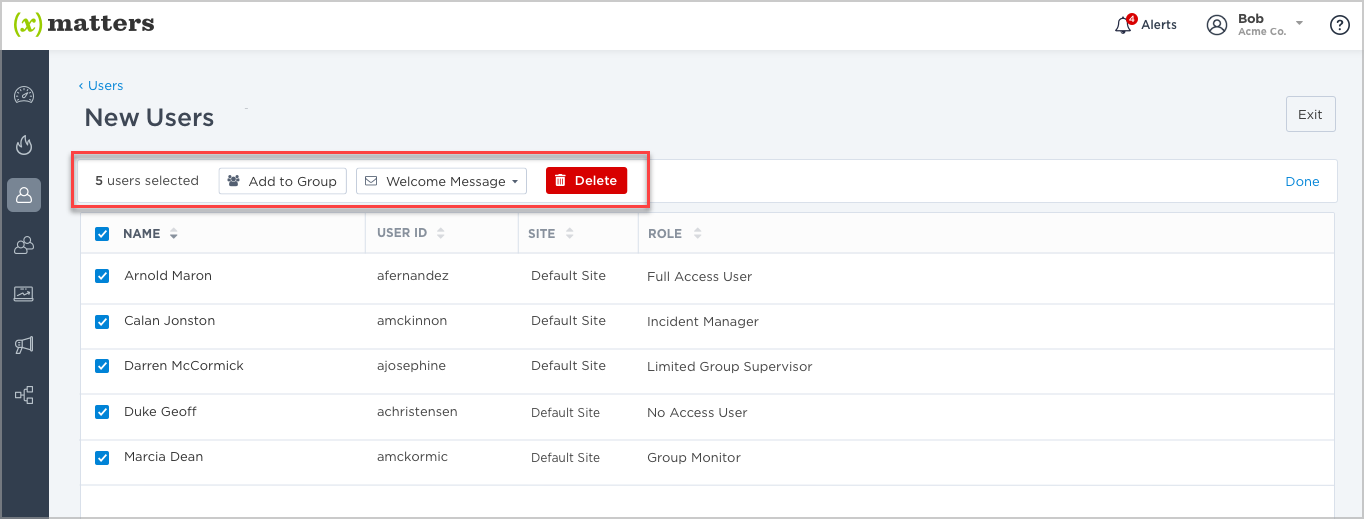Go back via the Users breadcrumb link
Image resolution: width=1364 pixels, height=519 pixels.
pos(101,85)
